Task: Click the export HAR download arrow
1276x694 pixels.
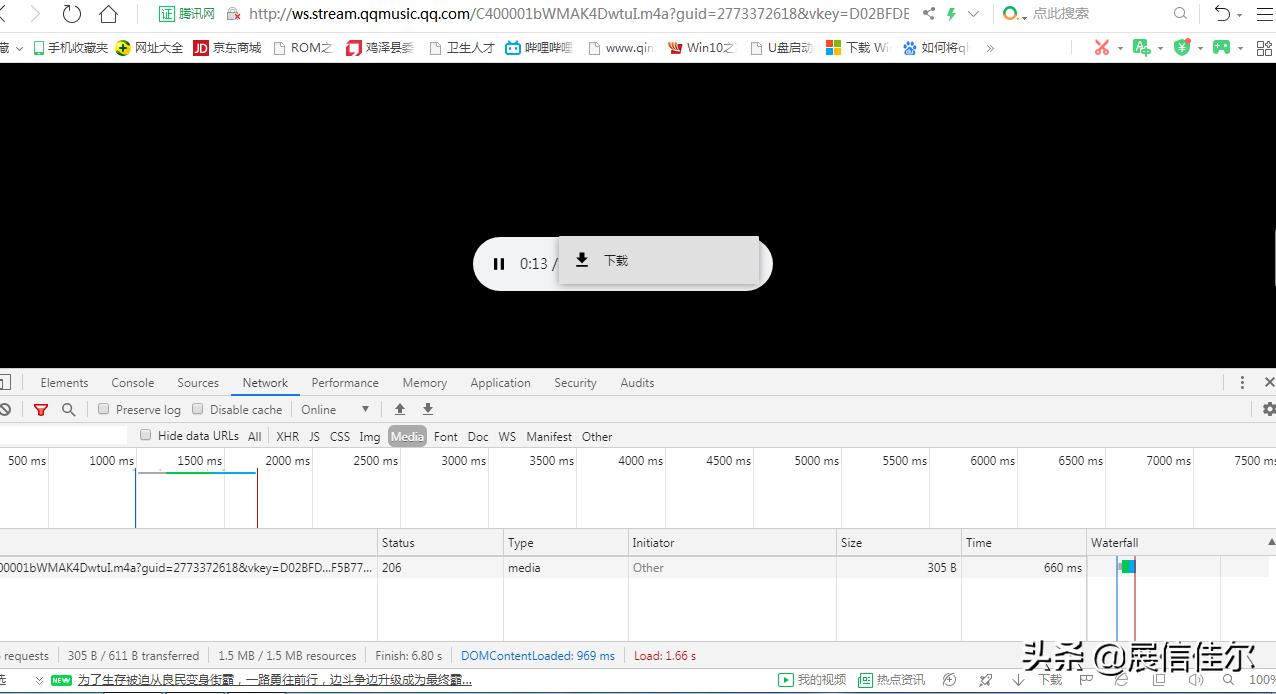Action: [x=428, y=410]
